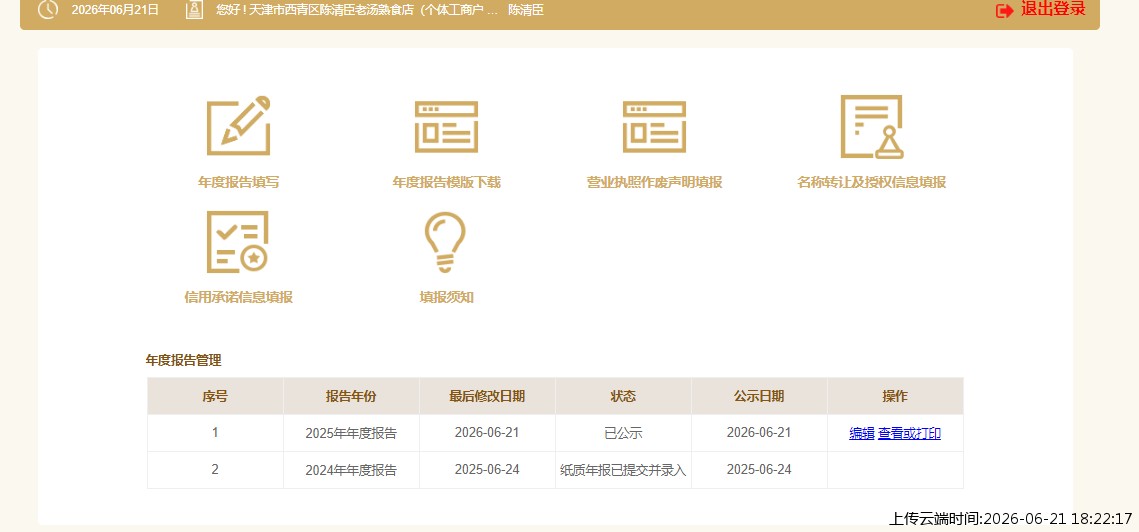Screen dimensions: 1139x532
Task: Click the user name 陈清臣 in header
Action: tap(526, 10)
